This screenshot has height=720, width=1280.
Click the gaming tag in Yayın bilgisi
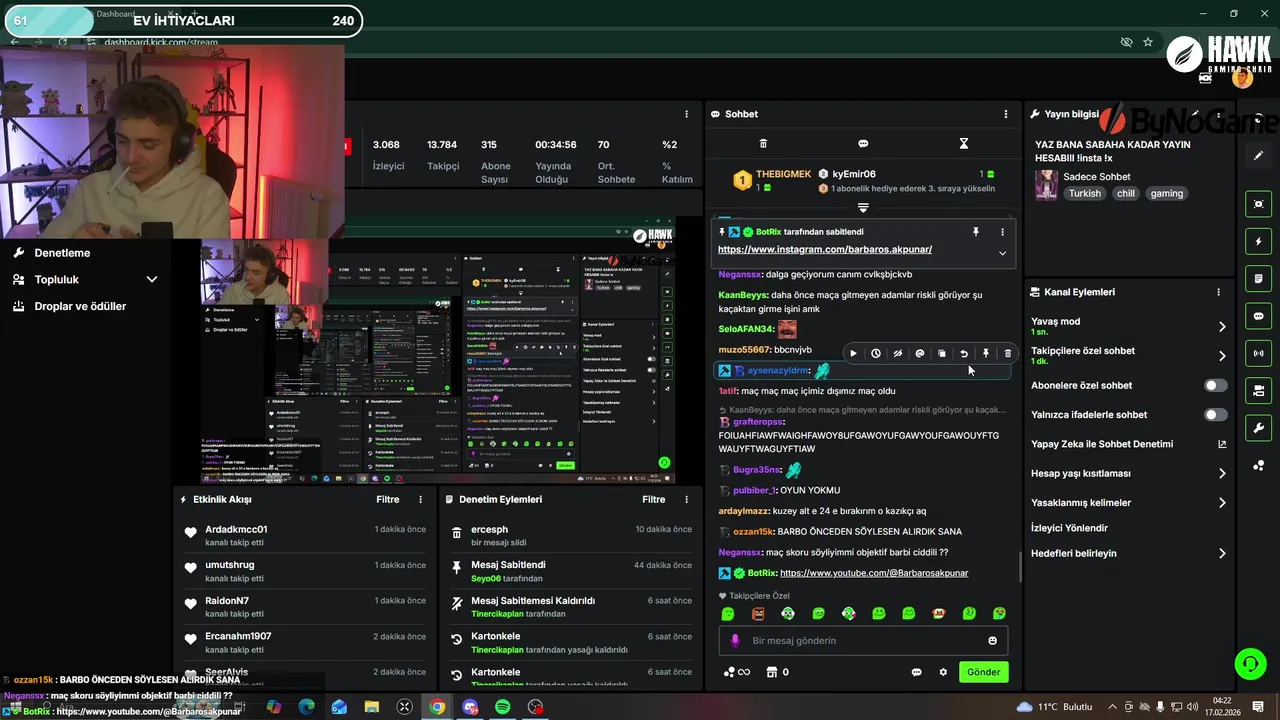tap(1166, 194)
